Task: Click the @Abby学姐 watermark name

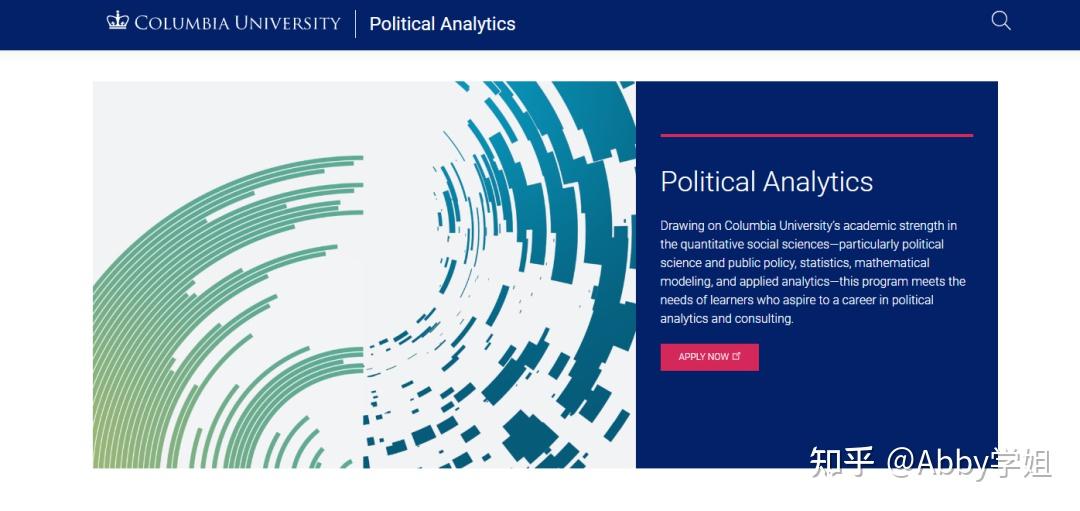Action: coord(968,462)
